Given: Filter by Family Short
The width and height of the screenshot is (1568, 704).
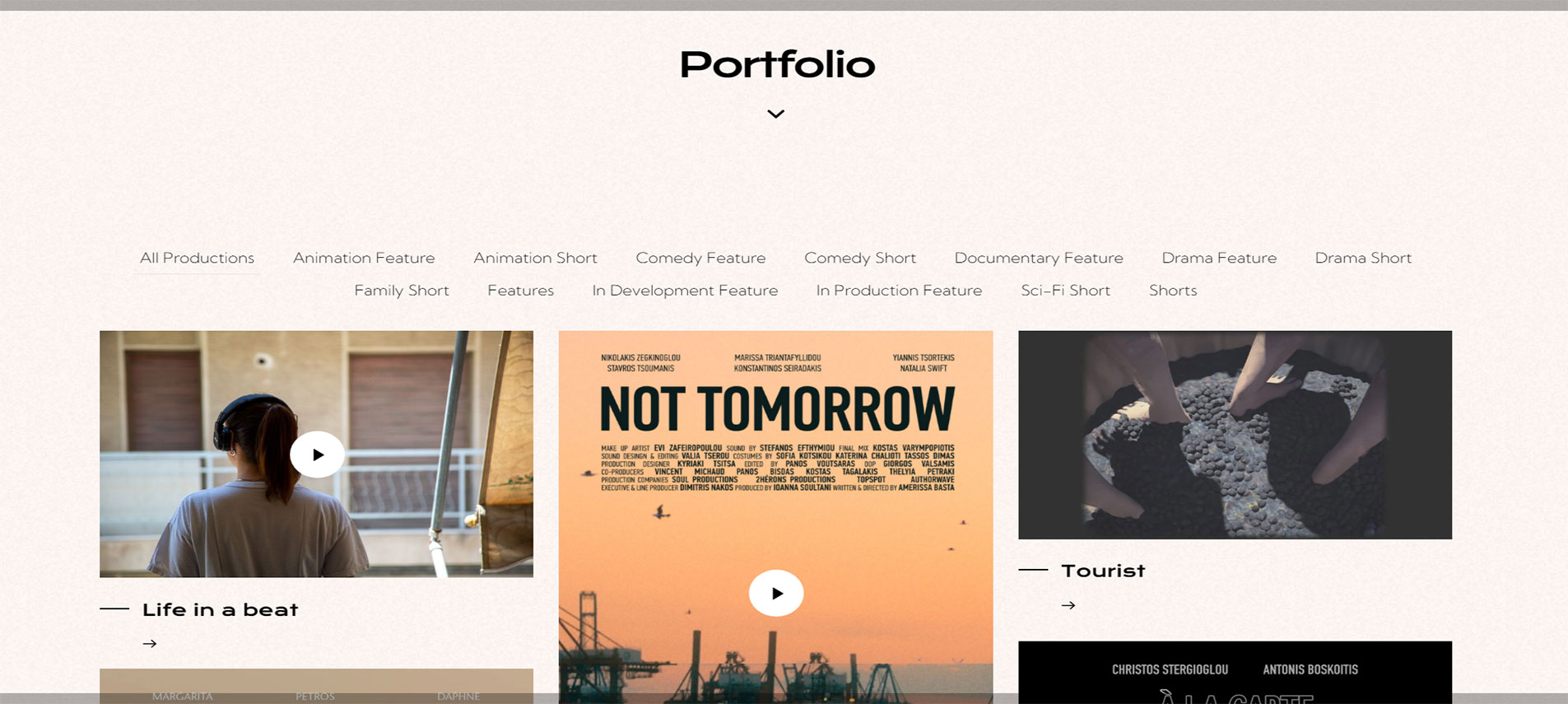Looking at the screenshot, I should click(x=401, y=291).
